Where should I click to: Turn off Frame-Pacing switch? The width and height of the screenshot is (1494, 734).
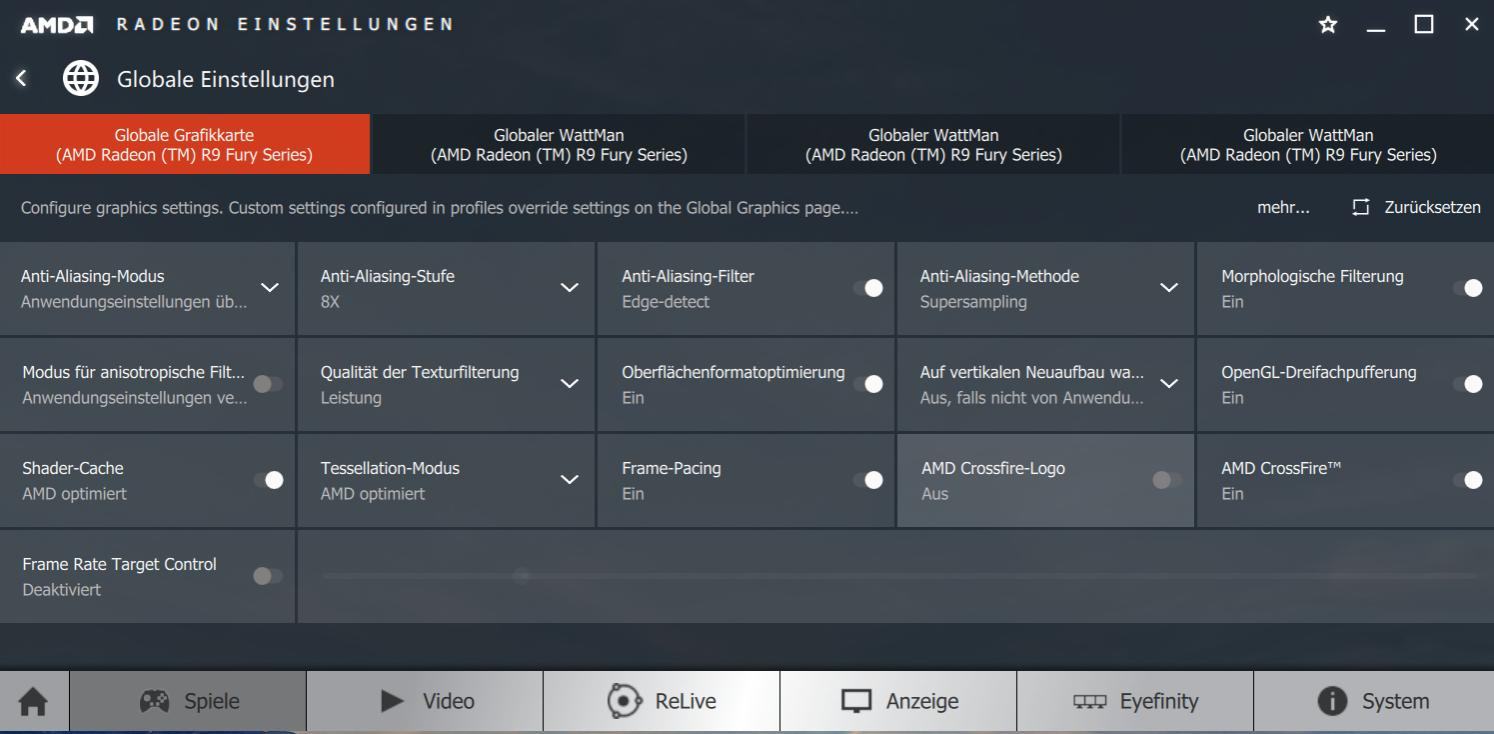[x=868, y=480]
